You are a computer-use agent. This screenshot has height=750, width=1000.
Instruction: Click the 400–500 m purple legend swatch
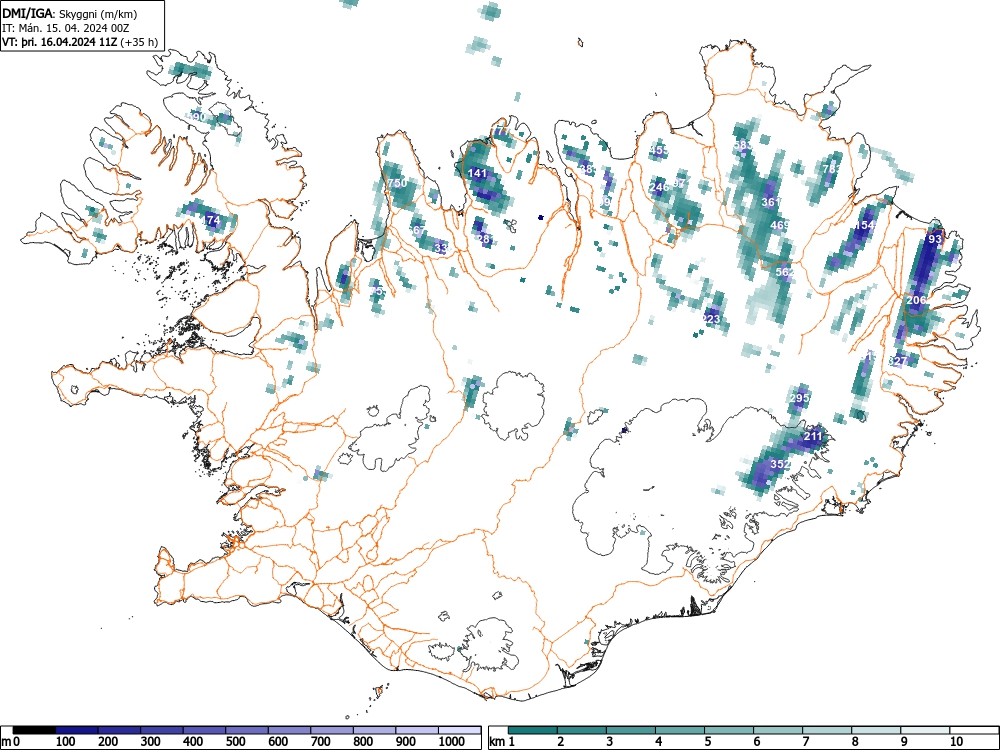205,730
